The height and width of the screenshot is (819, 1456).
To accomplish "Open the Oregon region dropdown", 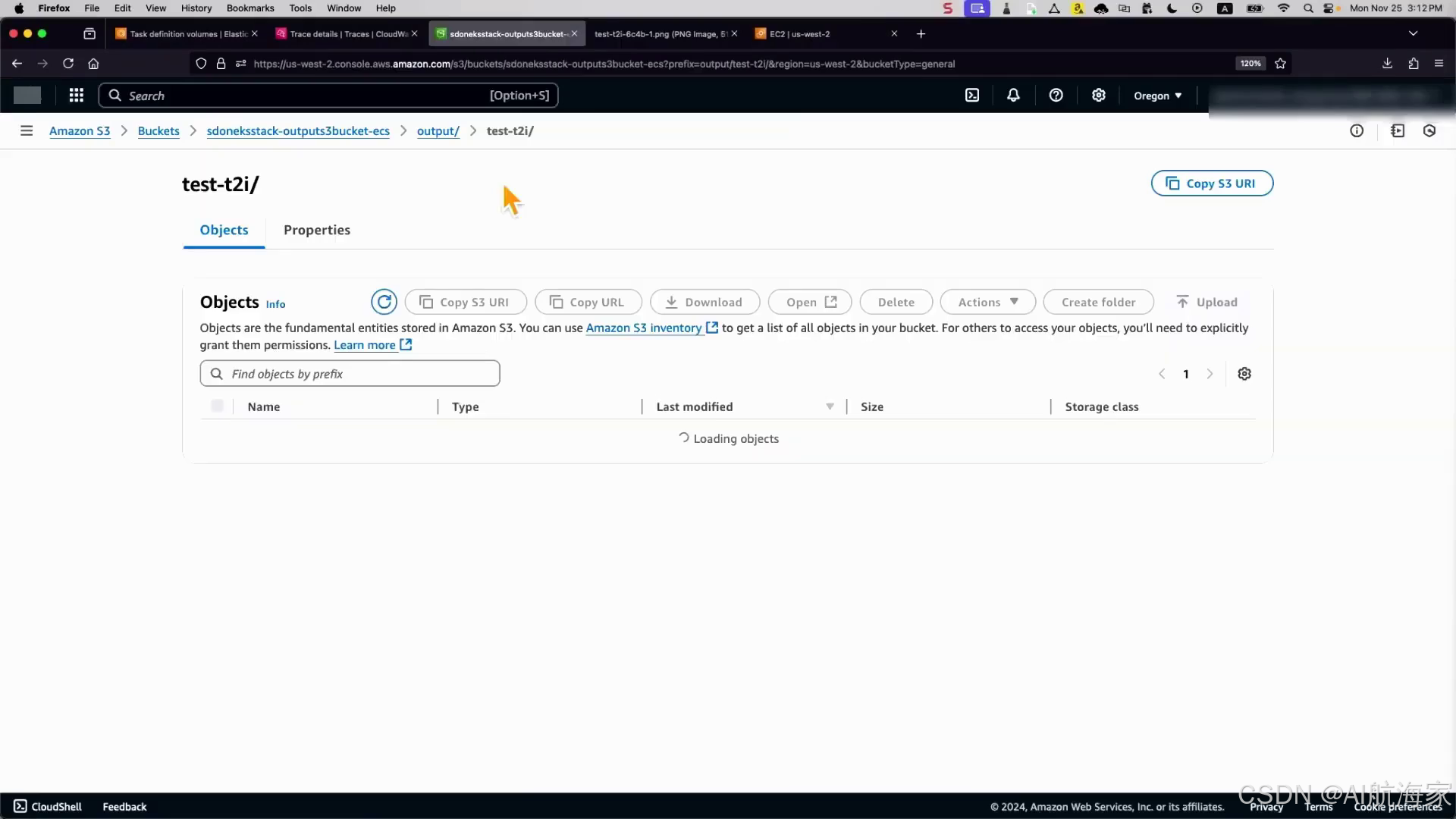I will tap(1157, 96).
